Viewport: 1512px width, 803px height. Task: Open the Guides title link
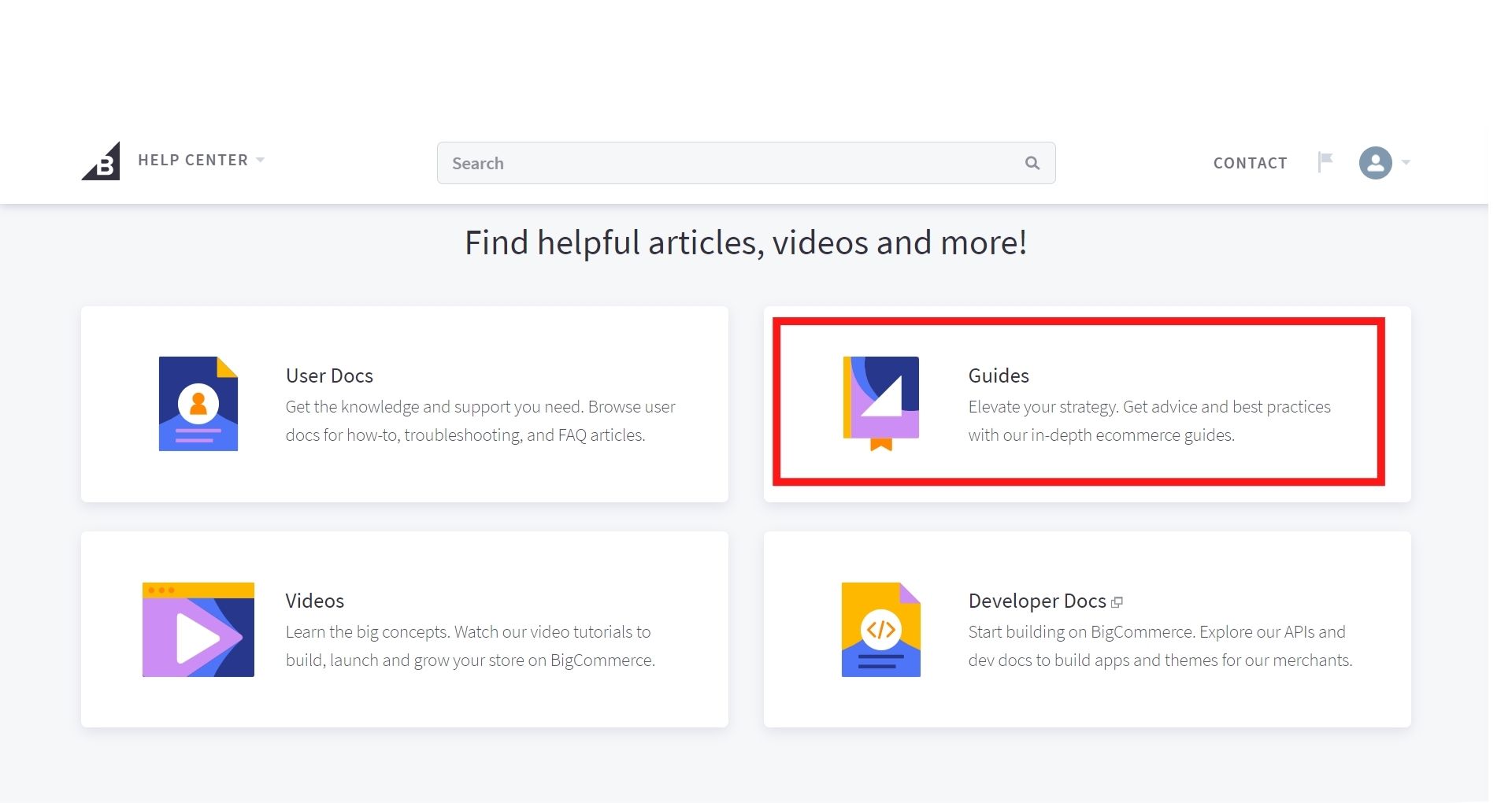(x=999, y=376)
